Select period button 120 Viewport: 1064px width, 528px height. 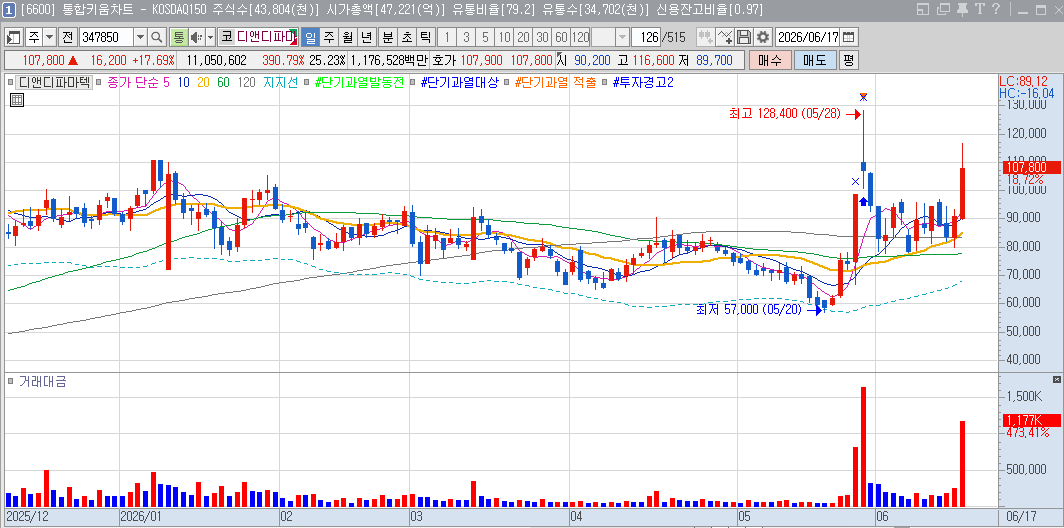(581, 37)
